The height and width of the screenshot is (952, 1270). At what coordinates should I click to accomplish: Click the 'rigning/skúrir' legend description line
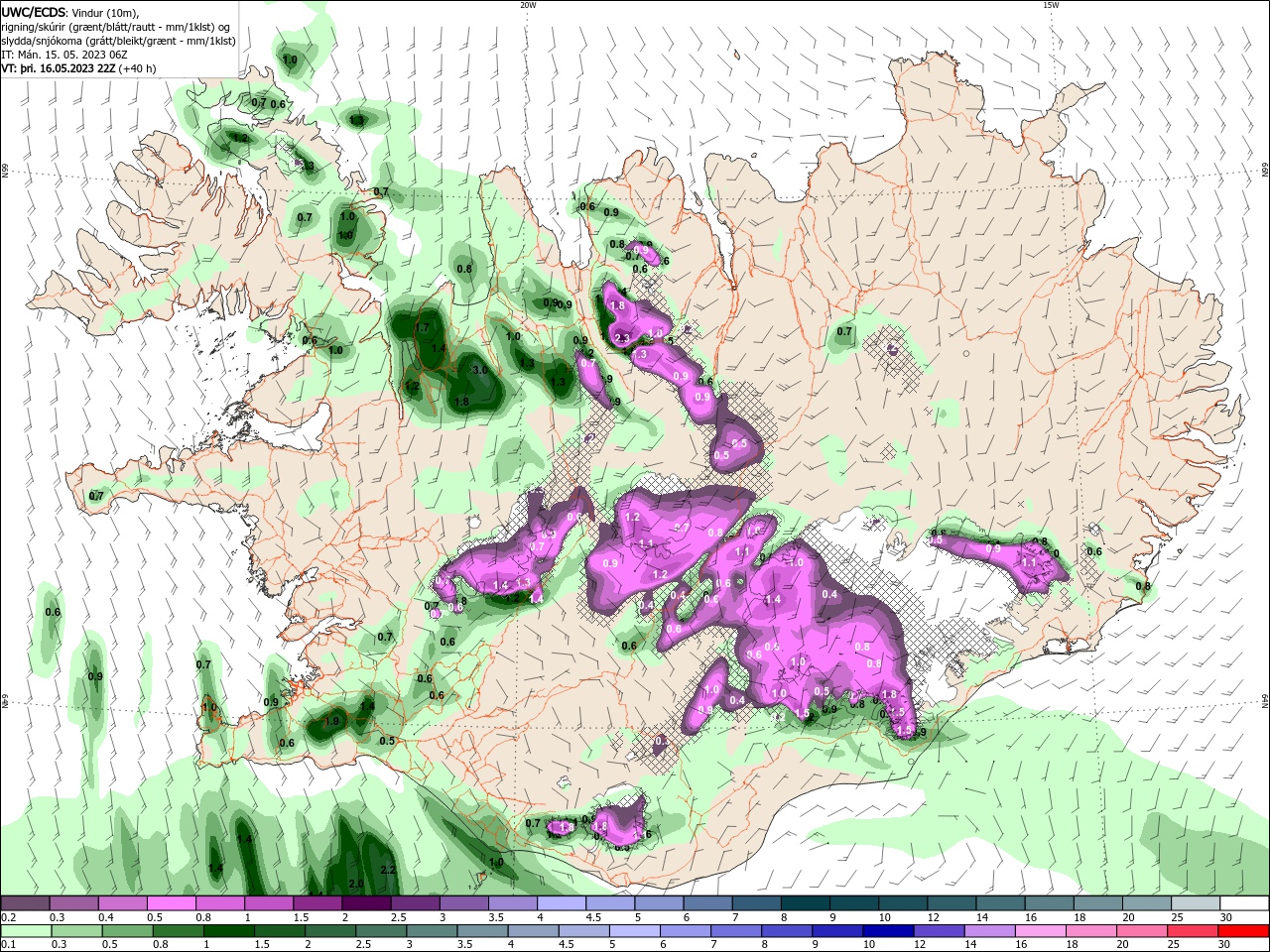click(116, 27)
